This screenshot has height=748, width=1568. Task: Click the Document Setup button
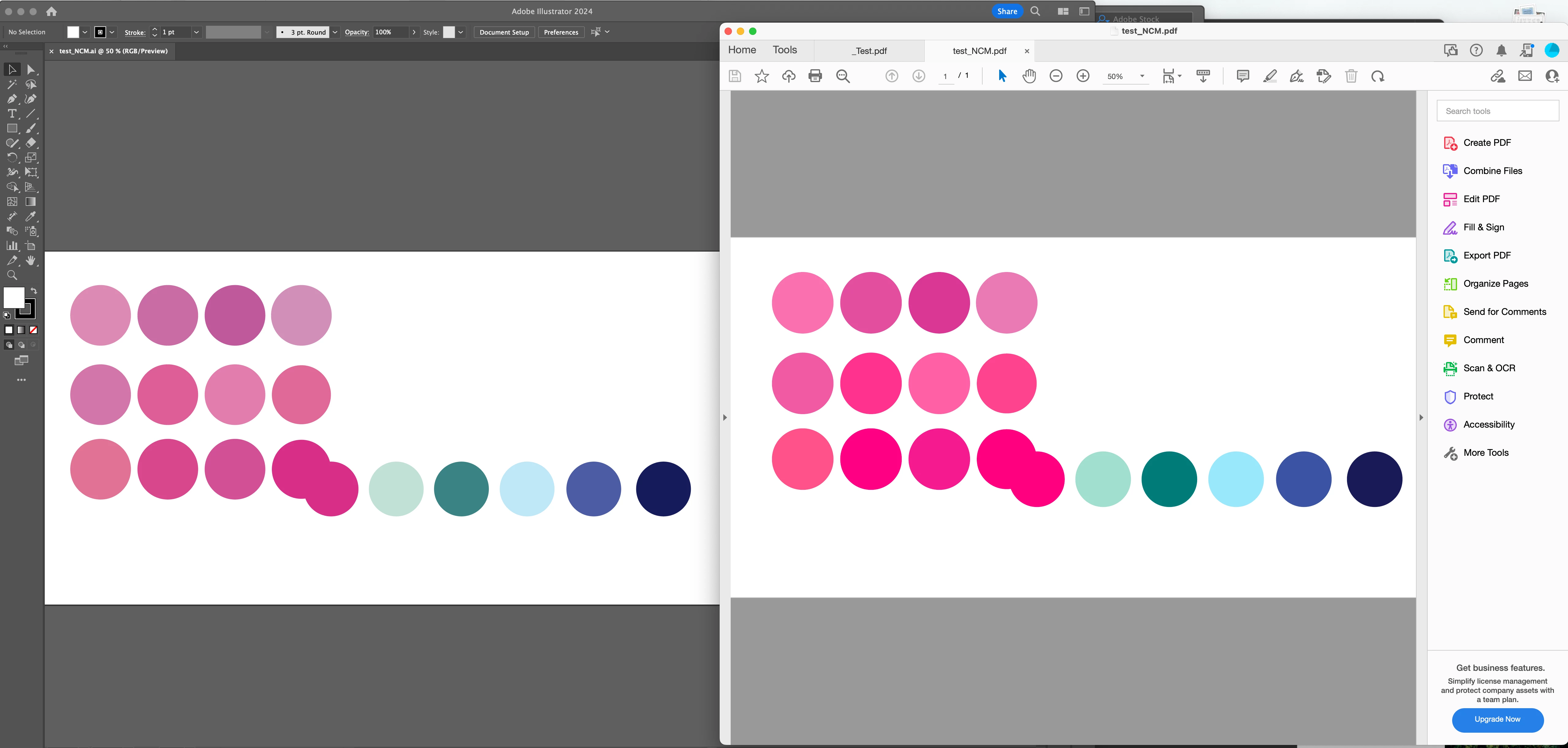503,32
